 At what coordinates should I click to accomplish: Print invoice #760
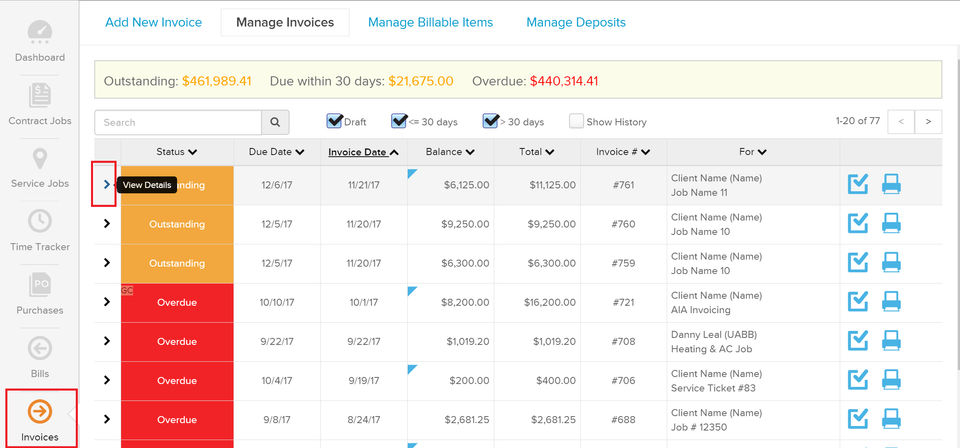point(891,223)
